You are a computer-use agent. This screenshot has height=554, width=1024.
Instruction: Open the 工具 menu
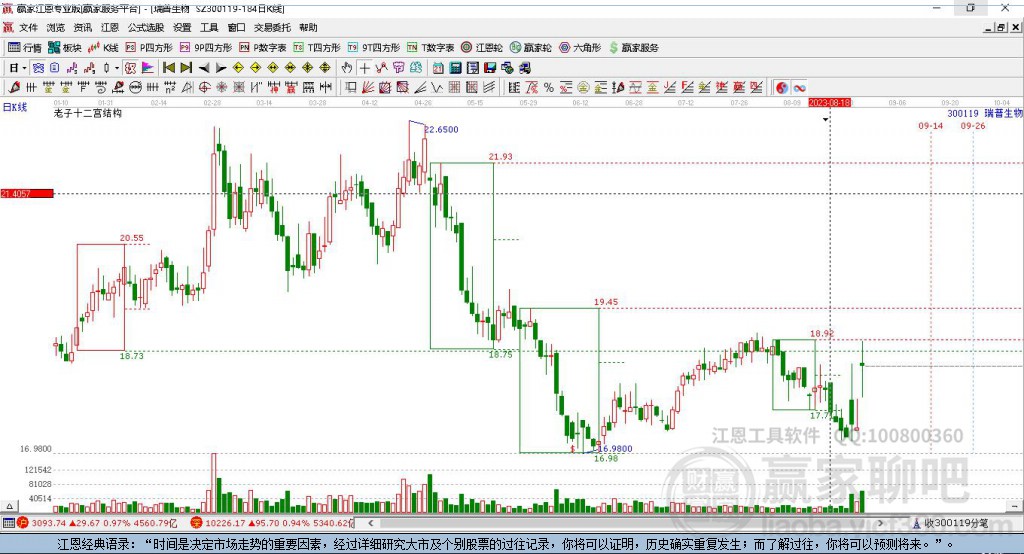(209, 27)
